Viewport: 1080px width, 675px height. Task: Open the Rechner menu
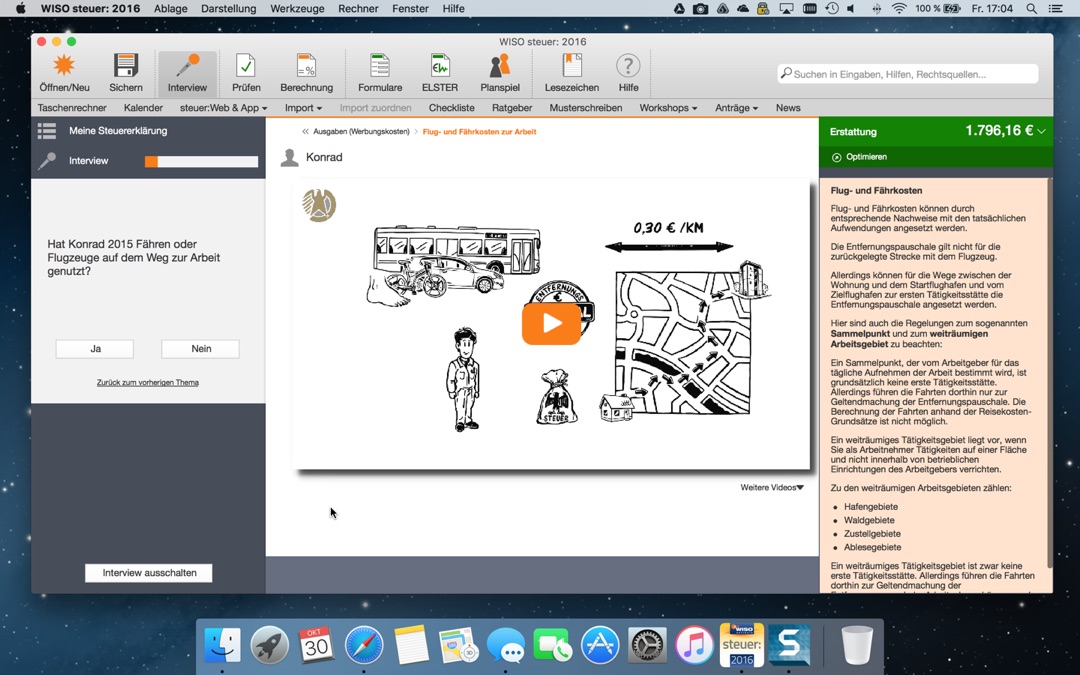pyautogui.click(x=358, y=8)
